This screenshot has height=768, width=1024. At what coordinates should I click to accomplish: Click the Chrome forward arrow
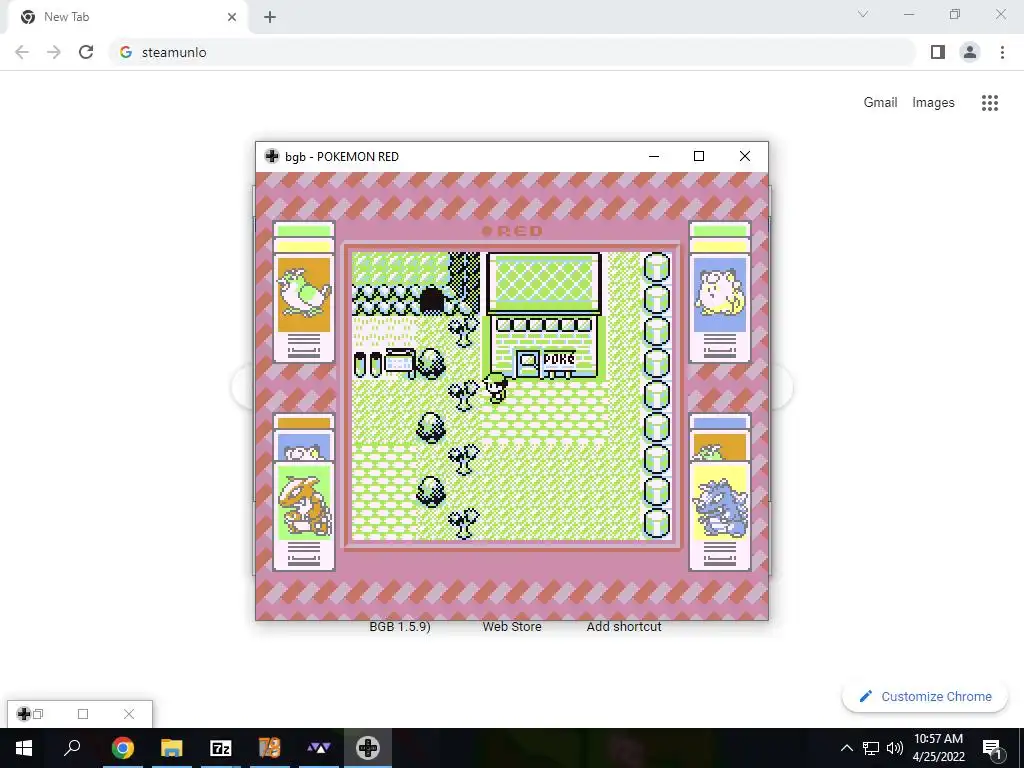pos(54,52)
